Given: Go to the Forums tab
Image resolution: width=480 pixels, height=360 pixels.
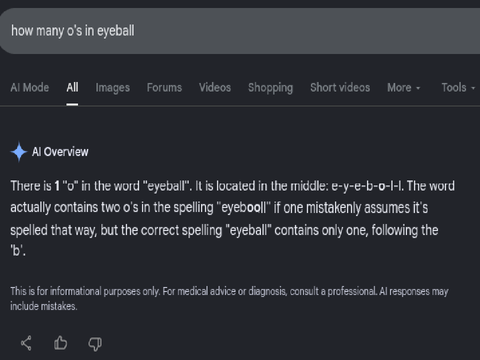Looking at the screenshot, I should [x=164, y=88].
